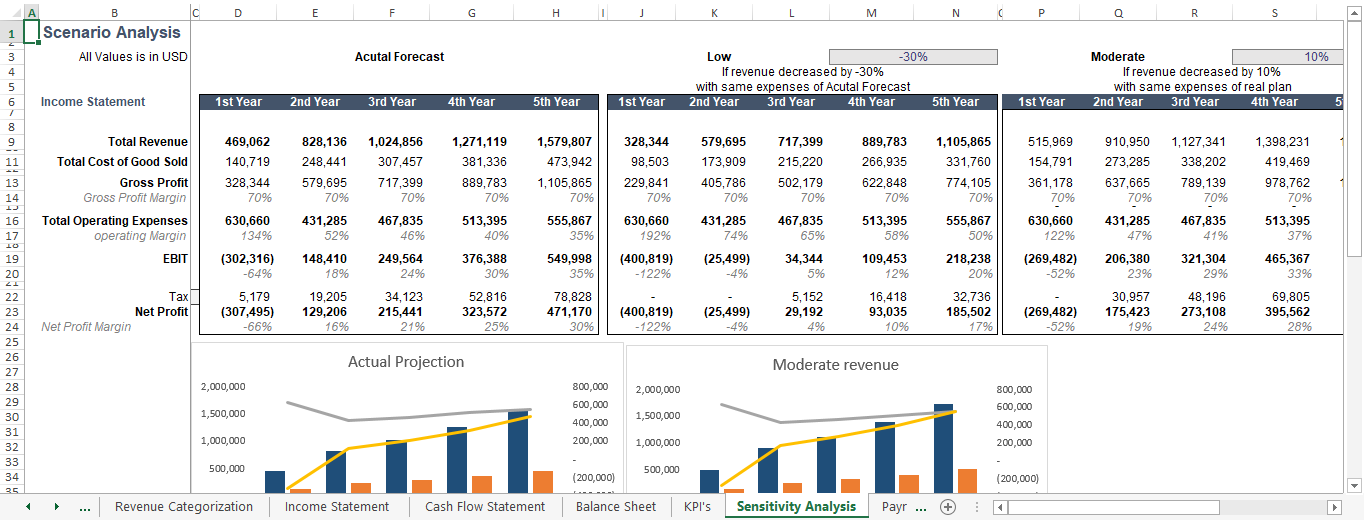The image size is (1364, 520).
Task: Select the Low scenario -30% input cell
Action: pos(913,57)
